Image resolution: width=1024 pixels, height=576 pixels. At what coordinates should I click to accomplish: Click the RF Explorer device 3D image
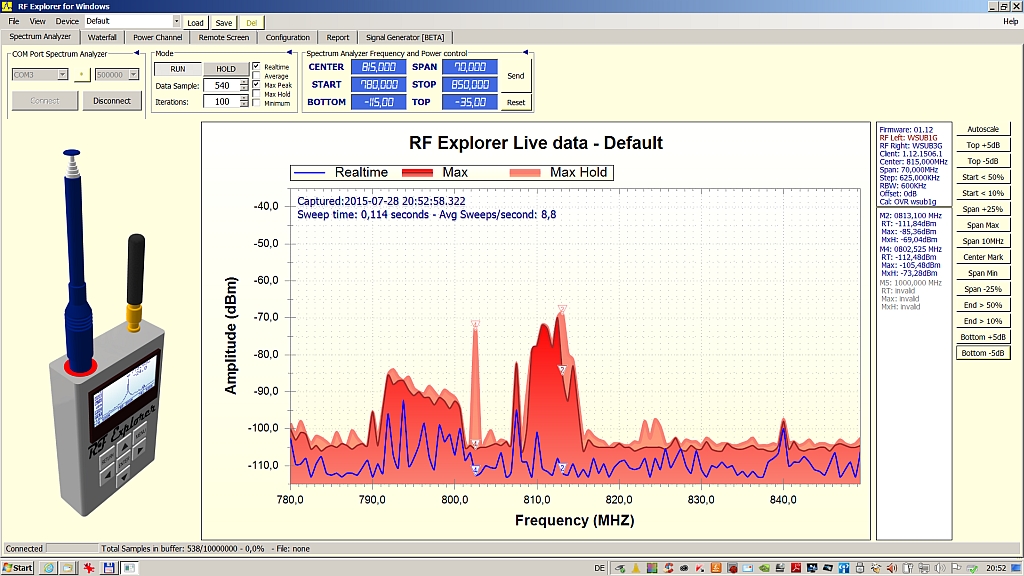(106, 333)
